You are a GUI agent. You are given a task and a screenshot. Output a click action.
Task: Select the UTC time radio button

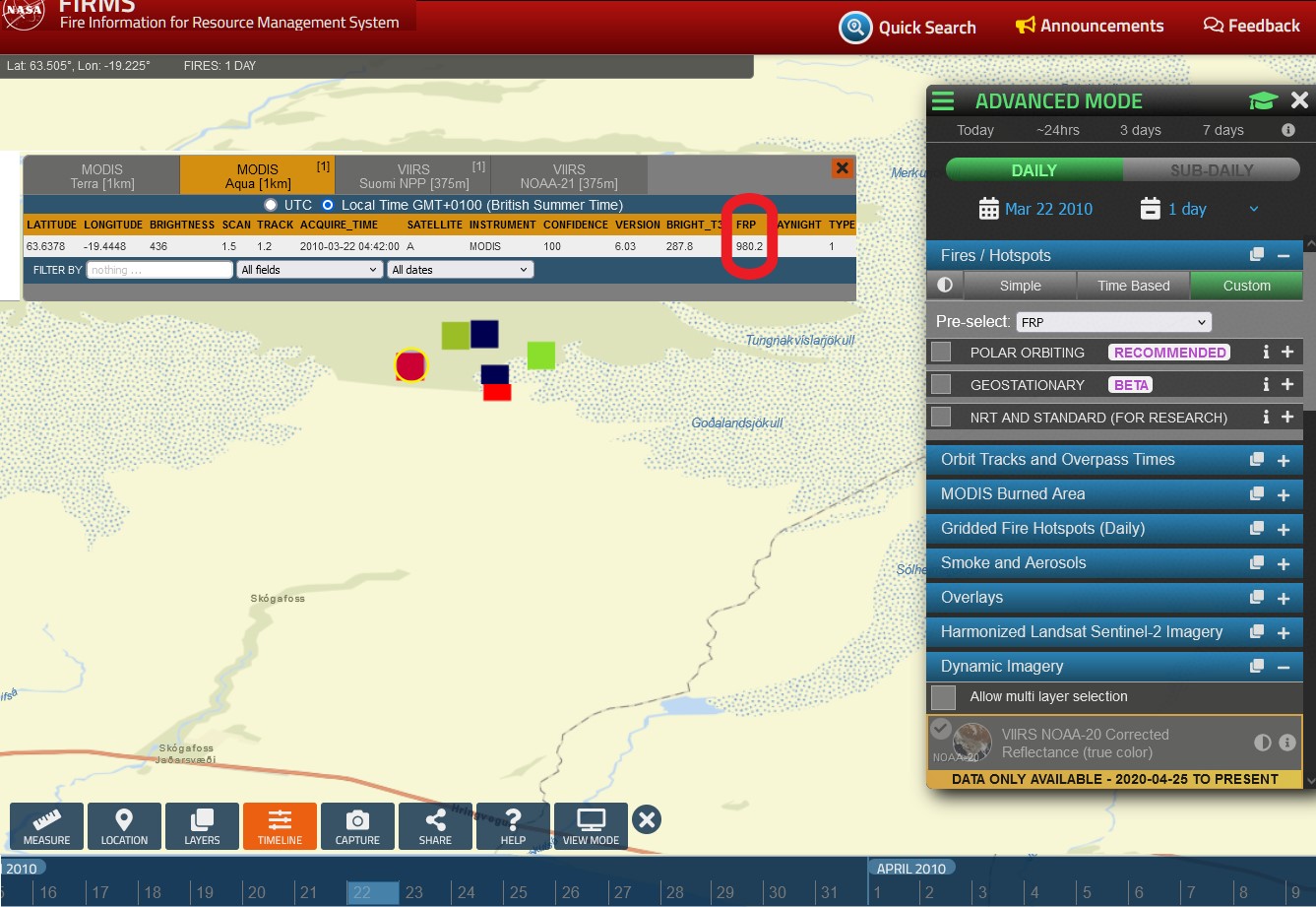(271, 205)
